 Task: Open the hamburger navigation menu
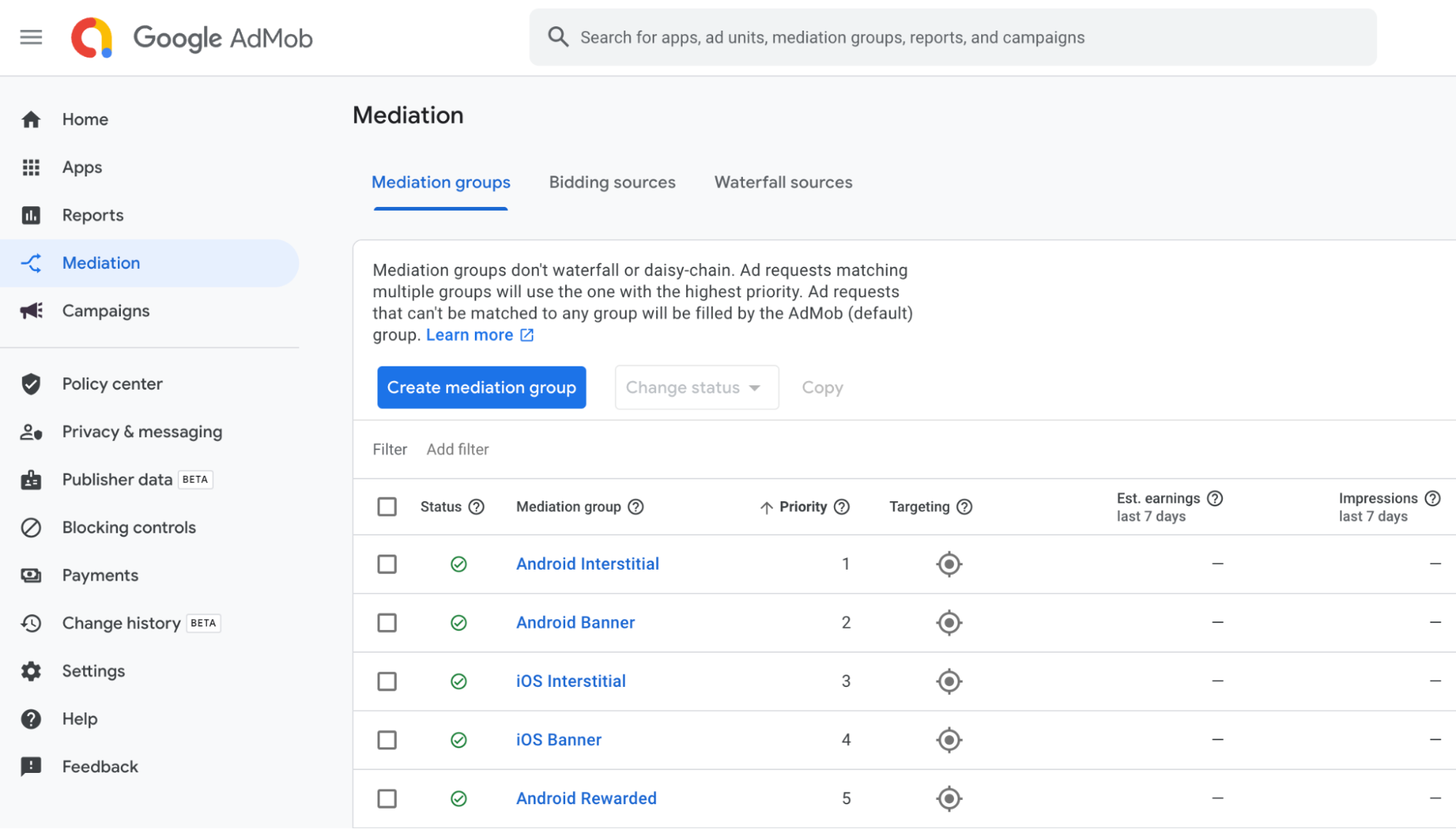(31, 37)
